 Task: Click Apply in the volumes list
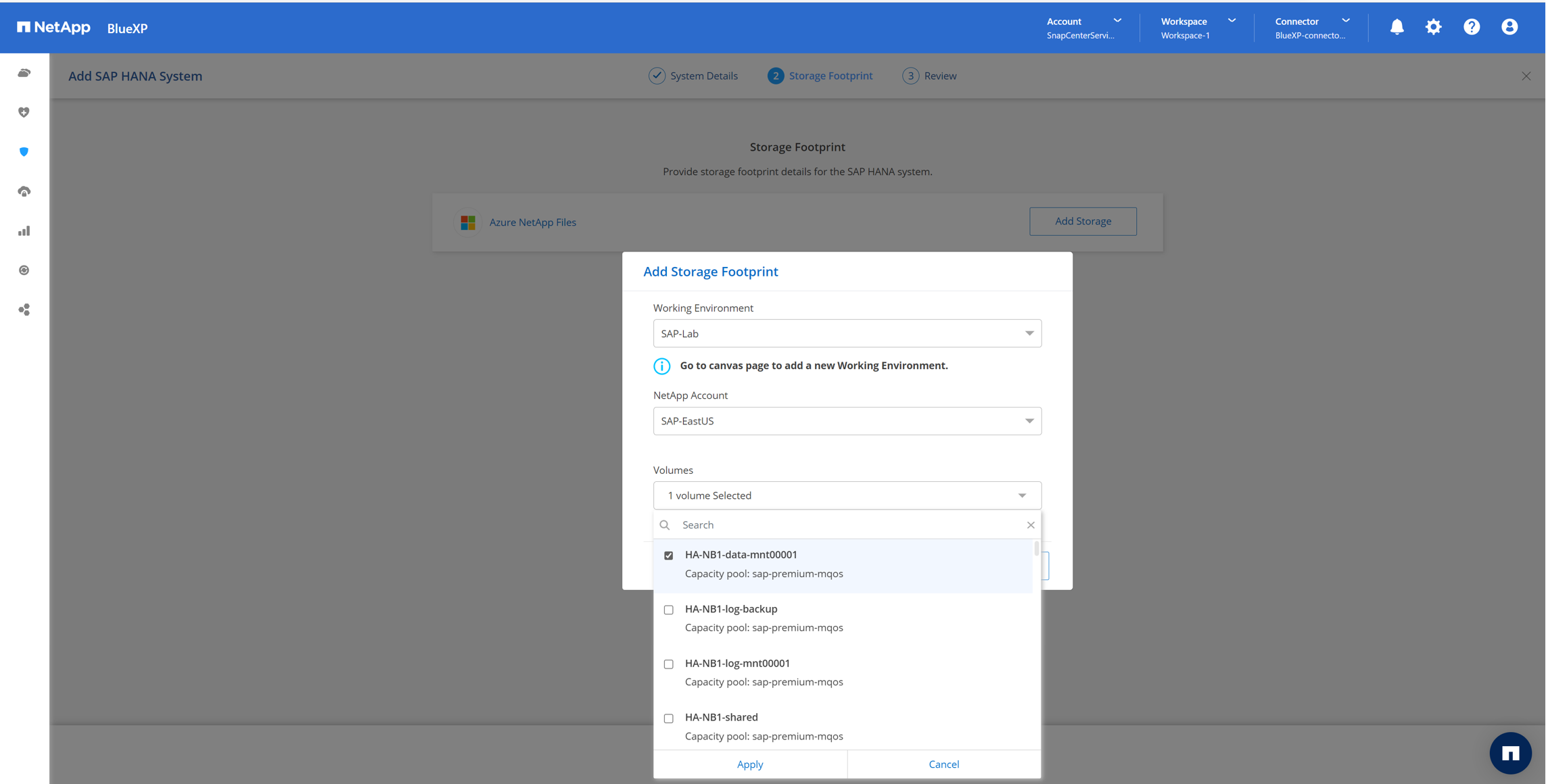(749, 764)
